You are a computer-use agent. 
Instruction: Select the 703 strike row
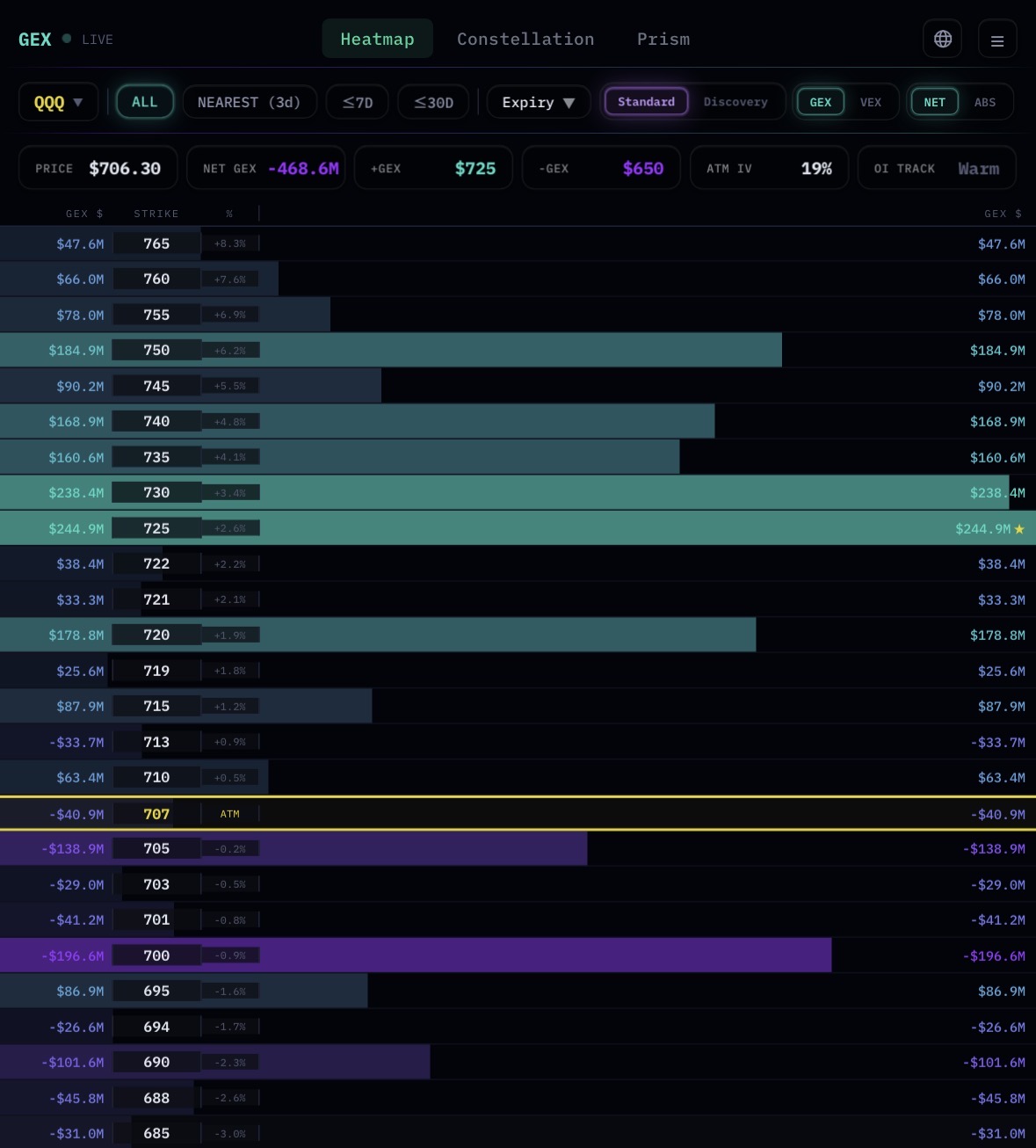pyautogui.click(x=518, y=884)
